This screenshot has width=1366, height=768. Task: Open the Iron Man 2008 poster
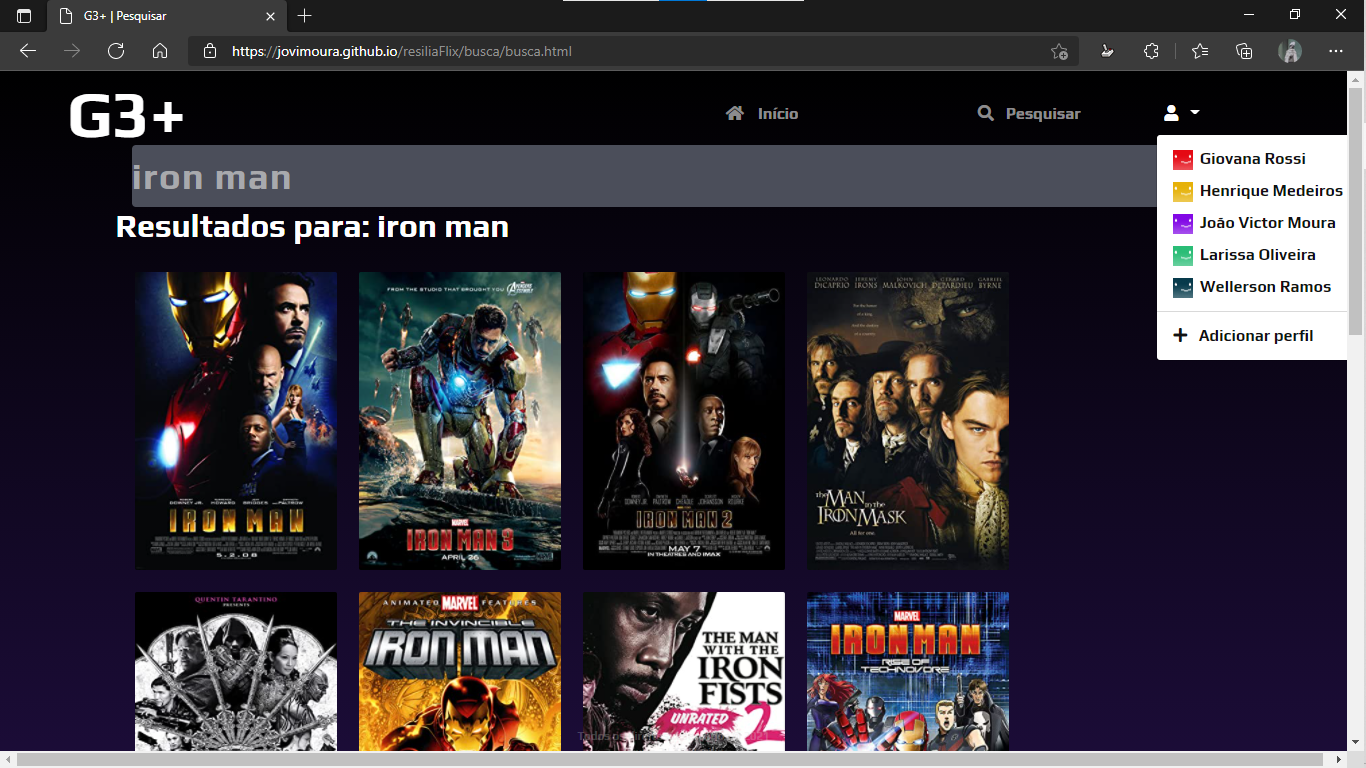pyautogui.click(x=236, y=421)
